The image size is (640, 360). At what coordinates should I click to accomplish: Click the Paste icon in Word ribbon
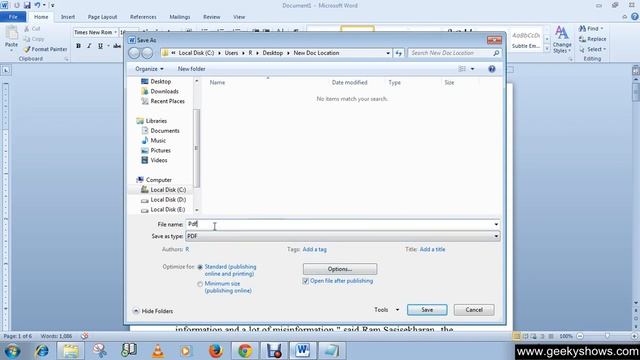11,33
